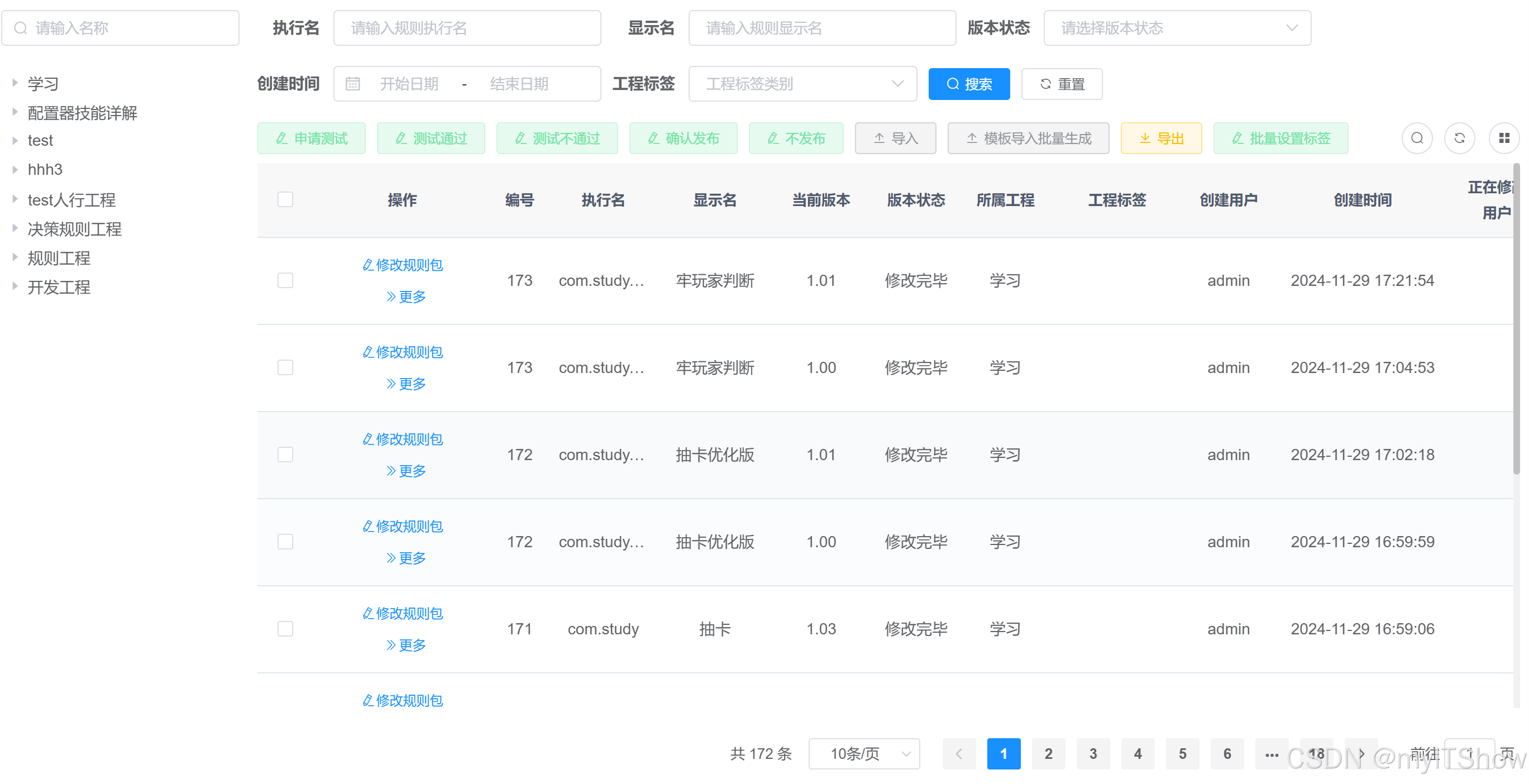Check the row for version 1.01 牢玩家判断
This screenshot has width=1529, height=784.
point(285,280)
